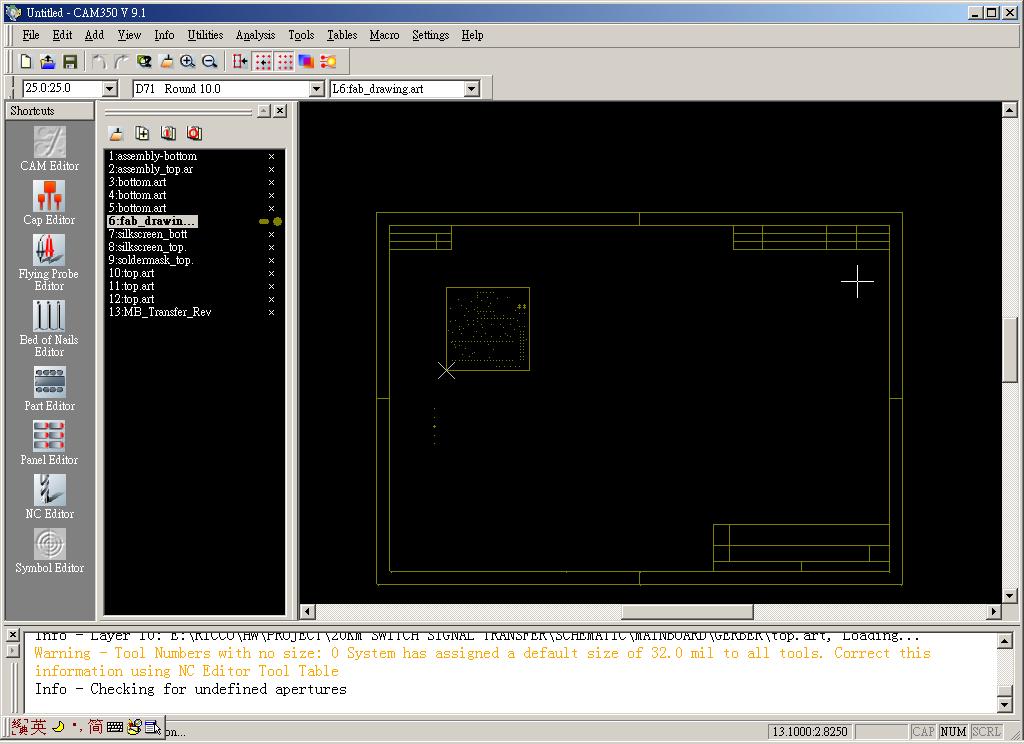Screen dimensions: 1024x744
Task: Click the Zoom Out magnifier icon
Action: [210, 62]
